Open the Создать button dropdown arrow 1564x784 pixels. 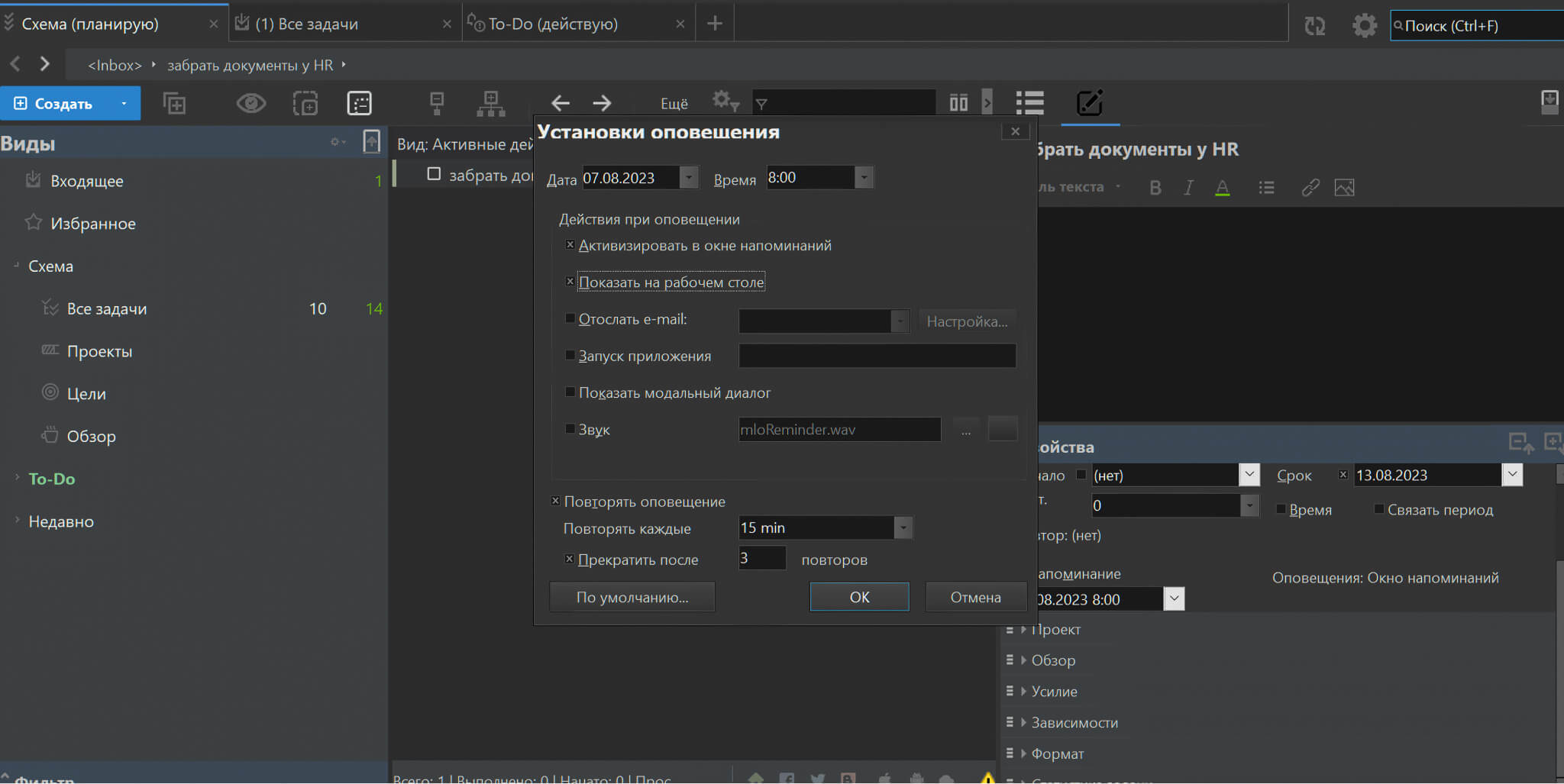124,103
